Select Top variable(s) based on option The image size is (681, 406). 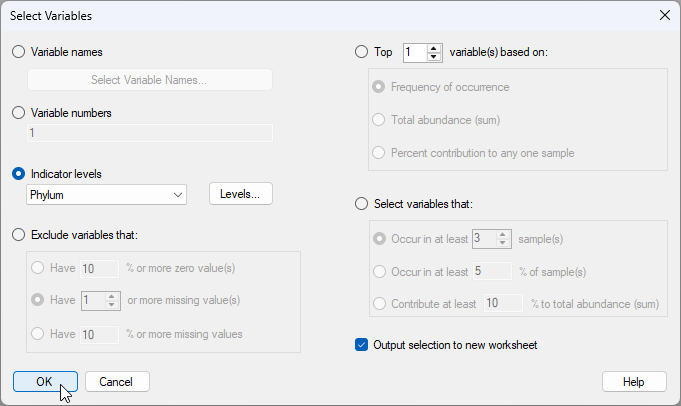[x=361, y=52]
